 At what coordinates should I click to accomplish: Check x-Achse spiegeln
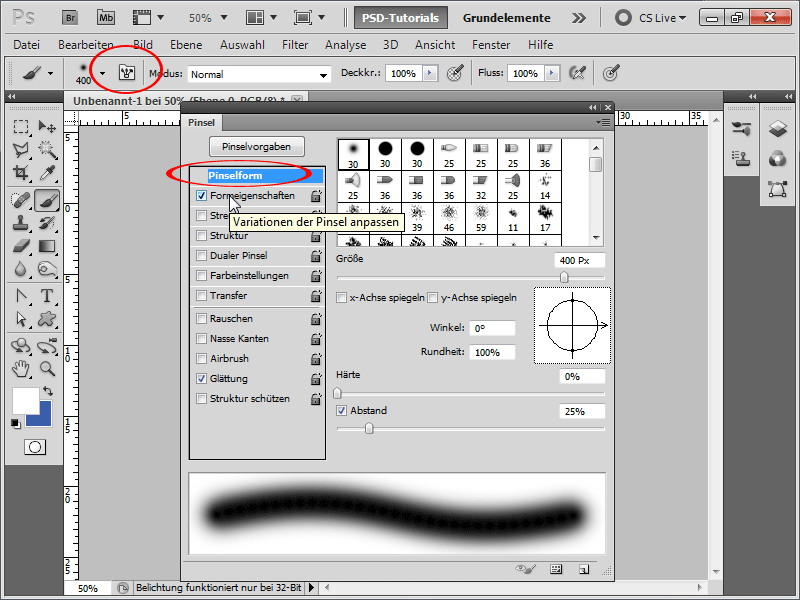[x=341, y=297]
